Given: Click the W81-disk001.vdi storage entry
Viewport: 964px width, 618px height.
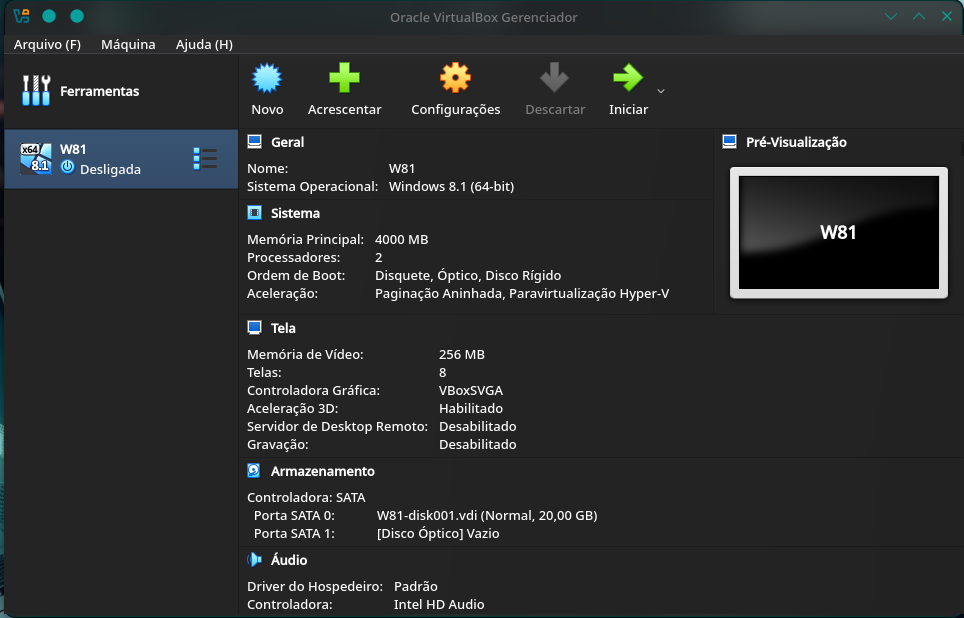Looking at the screenshot, I should (x=487, y=515).
